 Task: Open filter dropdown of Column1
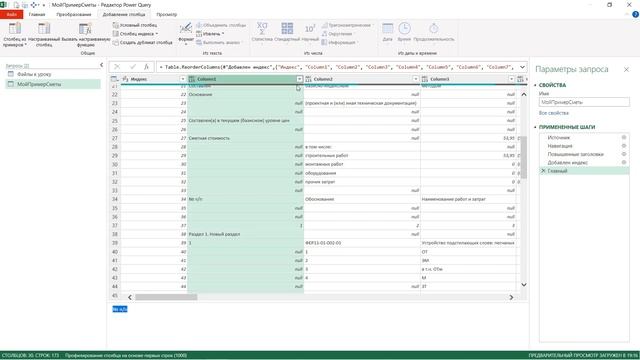tap(299, 79)
